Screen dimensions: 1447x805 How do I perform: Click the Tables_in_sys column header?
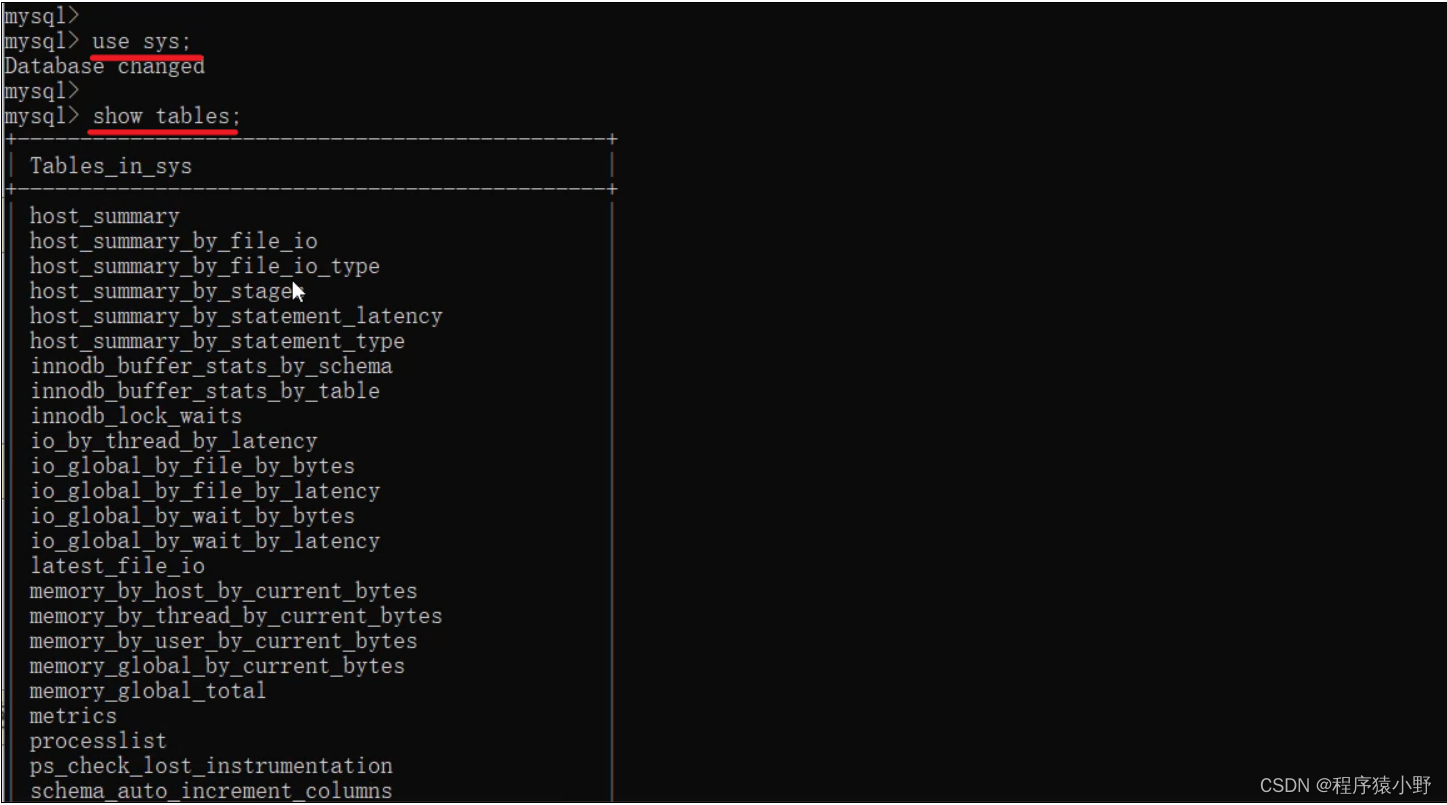click(x=110, y=166)
